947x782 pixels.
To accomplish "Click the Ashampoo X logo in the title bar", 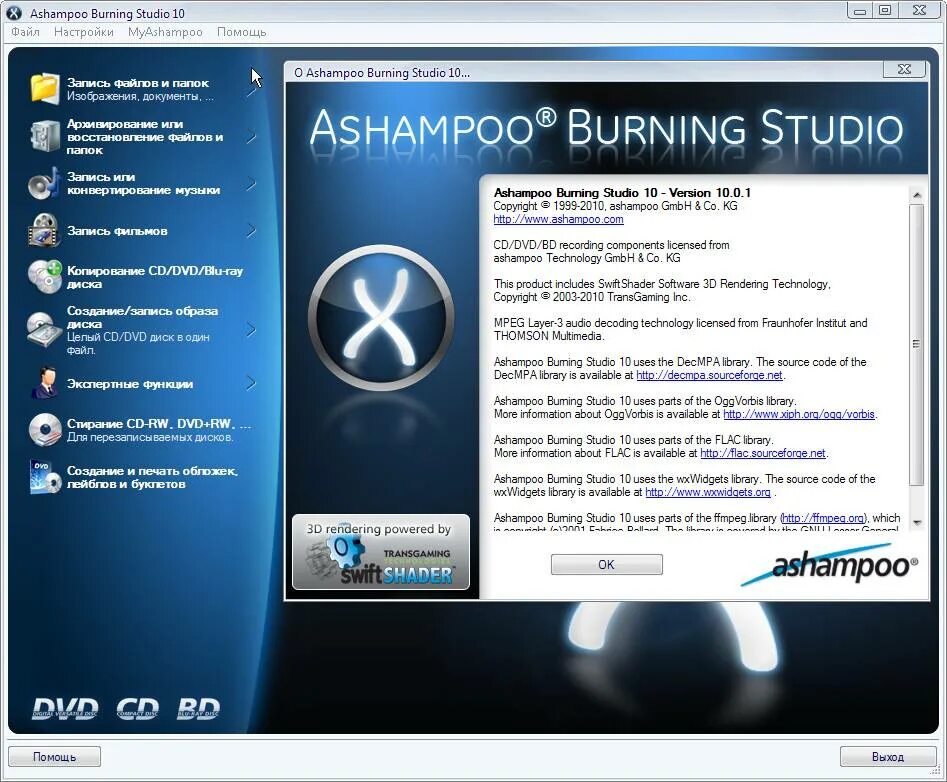I will pyautogui.click(x=14, y=13).
